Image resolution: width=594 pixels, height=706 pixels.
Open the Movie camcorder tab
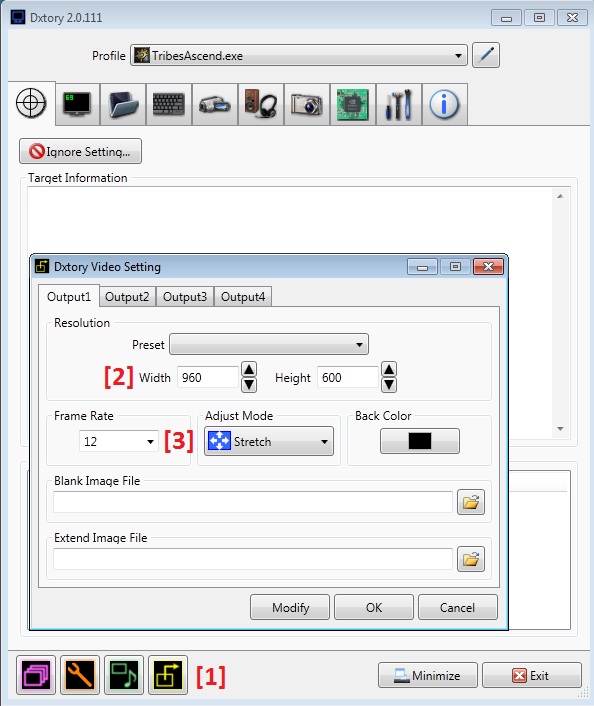click(x=215, y=104)
